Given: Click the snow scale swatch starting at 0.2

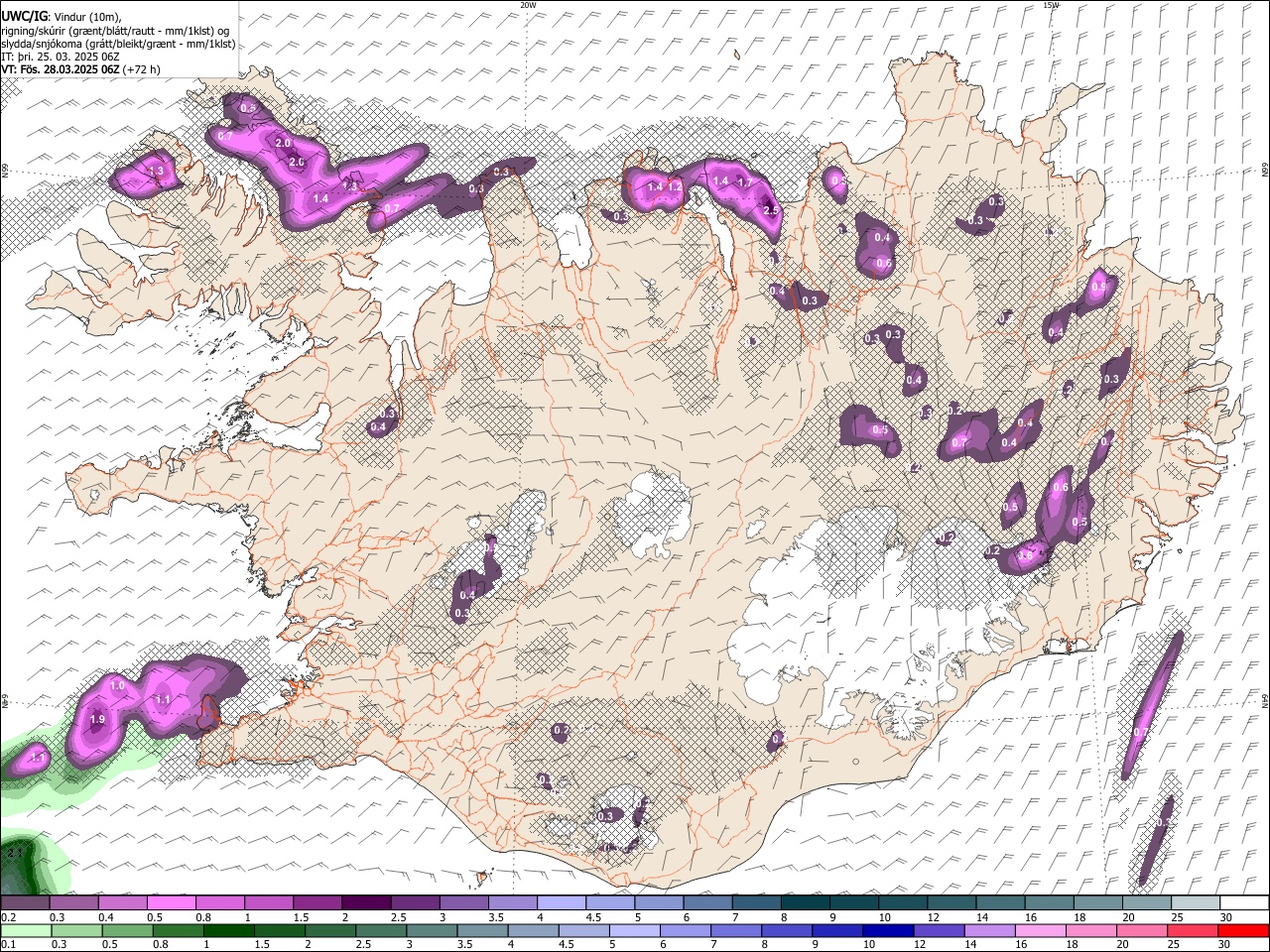Looking at the screenshot, I should (25, 903).
